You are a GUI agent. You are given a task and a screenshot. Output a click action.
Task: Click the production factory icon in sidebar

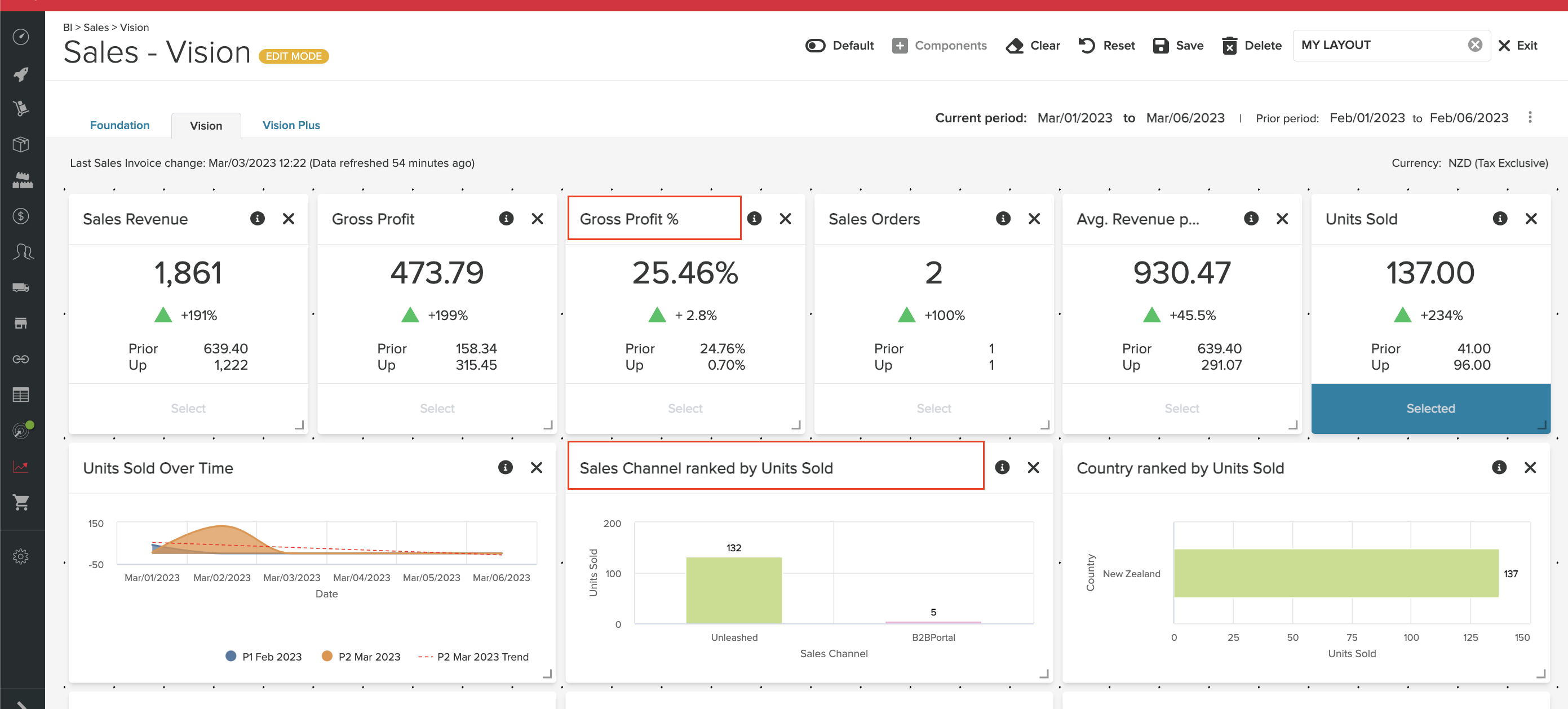click(x=21, y=180)
